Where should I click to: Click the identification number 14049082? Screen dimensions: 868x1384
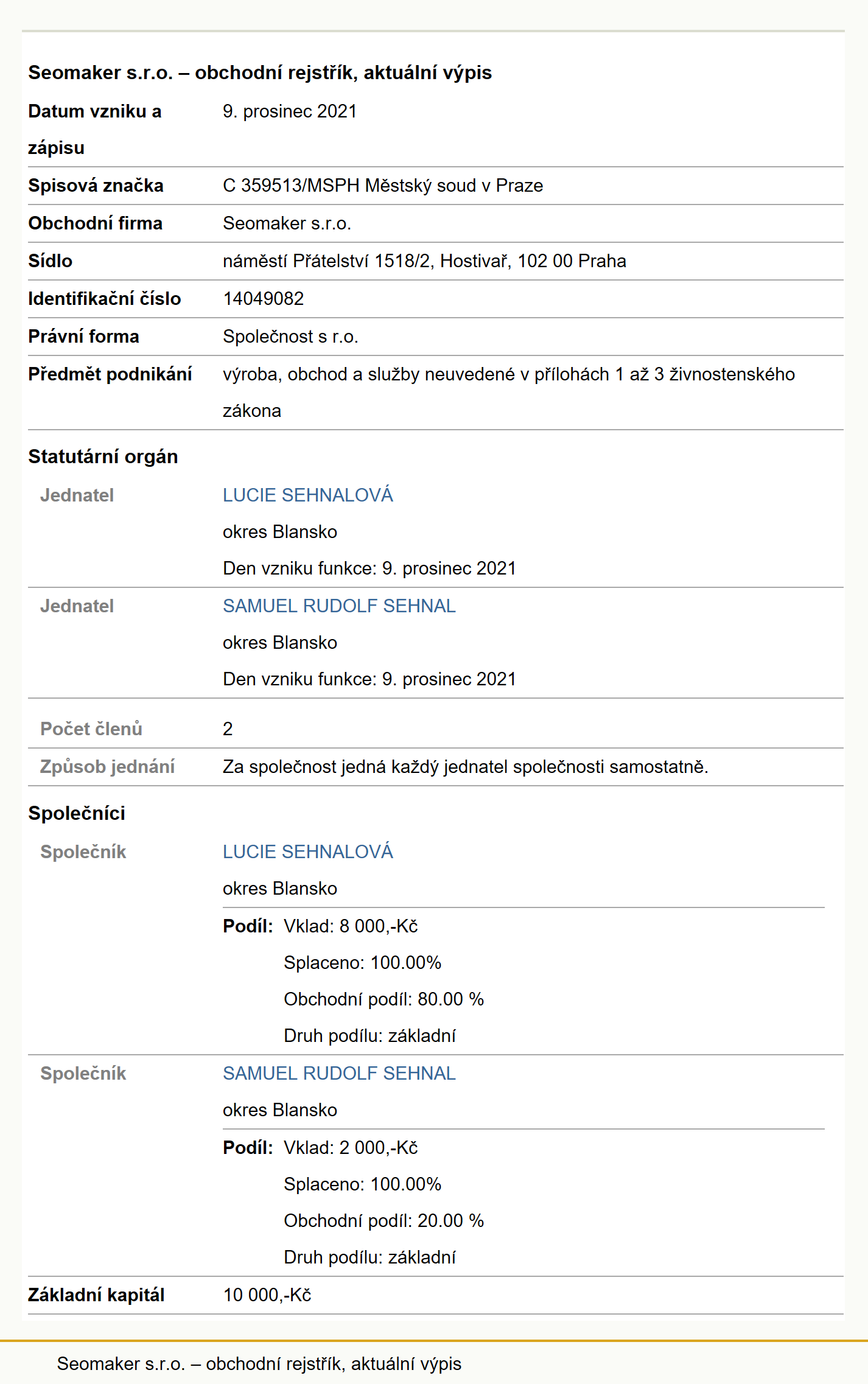pos(264,298)
